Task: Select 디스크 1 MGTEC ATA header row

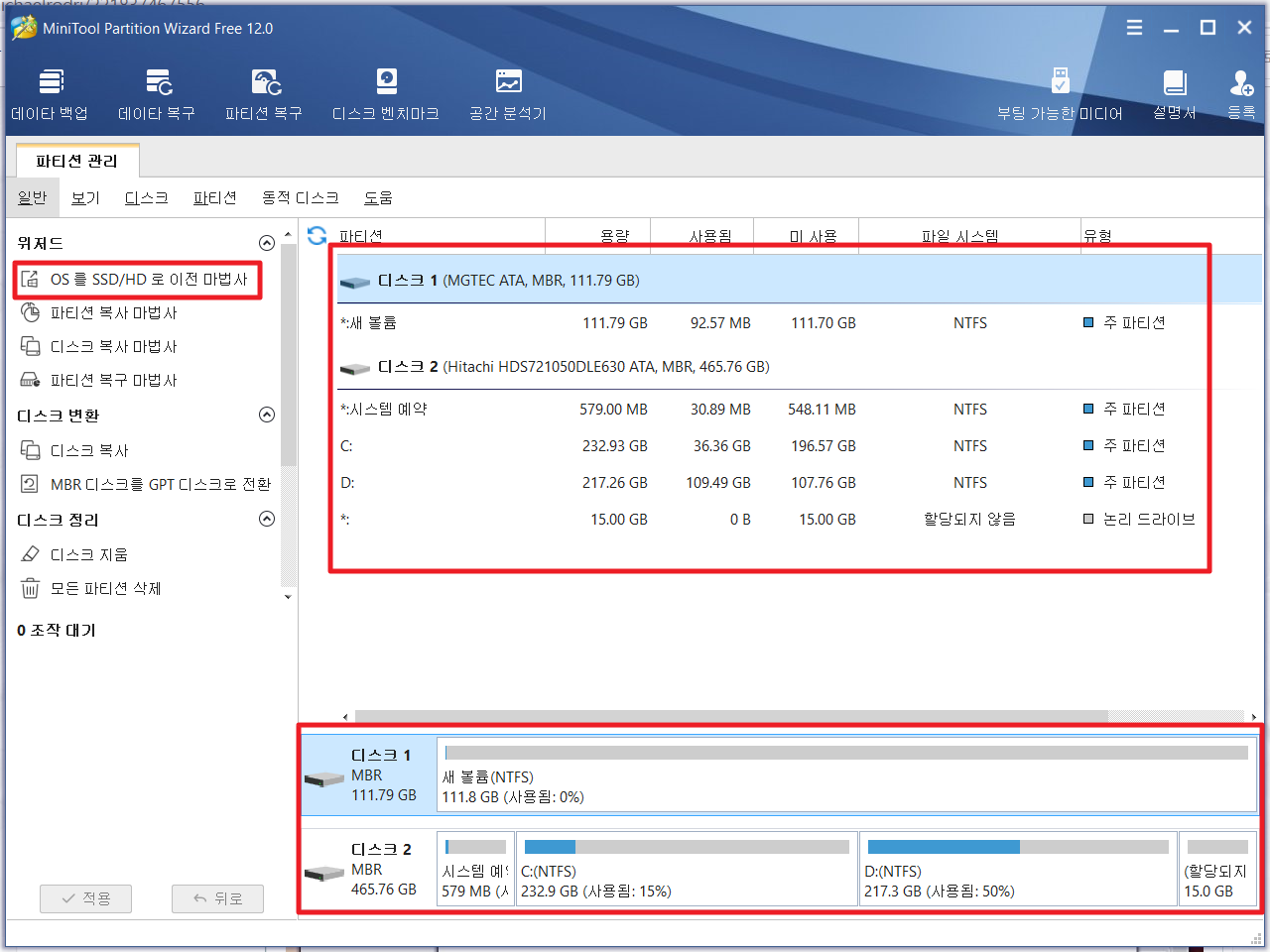Action: pos(799,281)
